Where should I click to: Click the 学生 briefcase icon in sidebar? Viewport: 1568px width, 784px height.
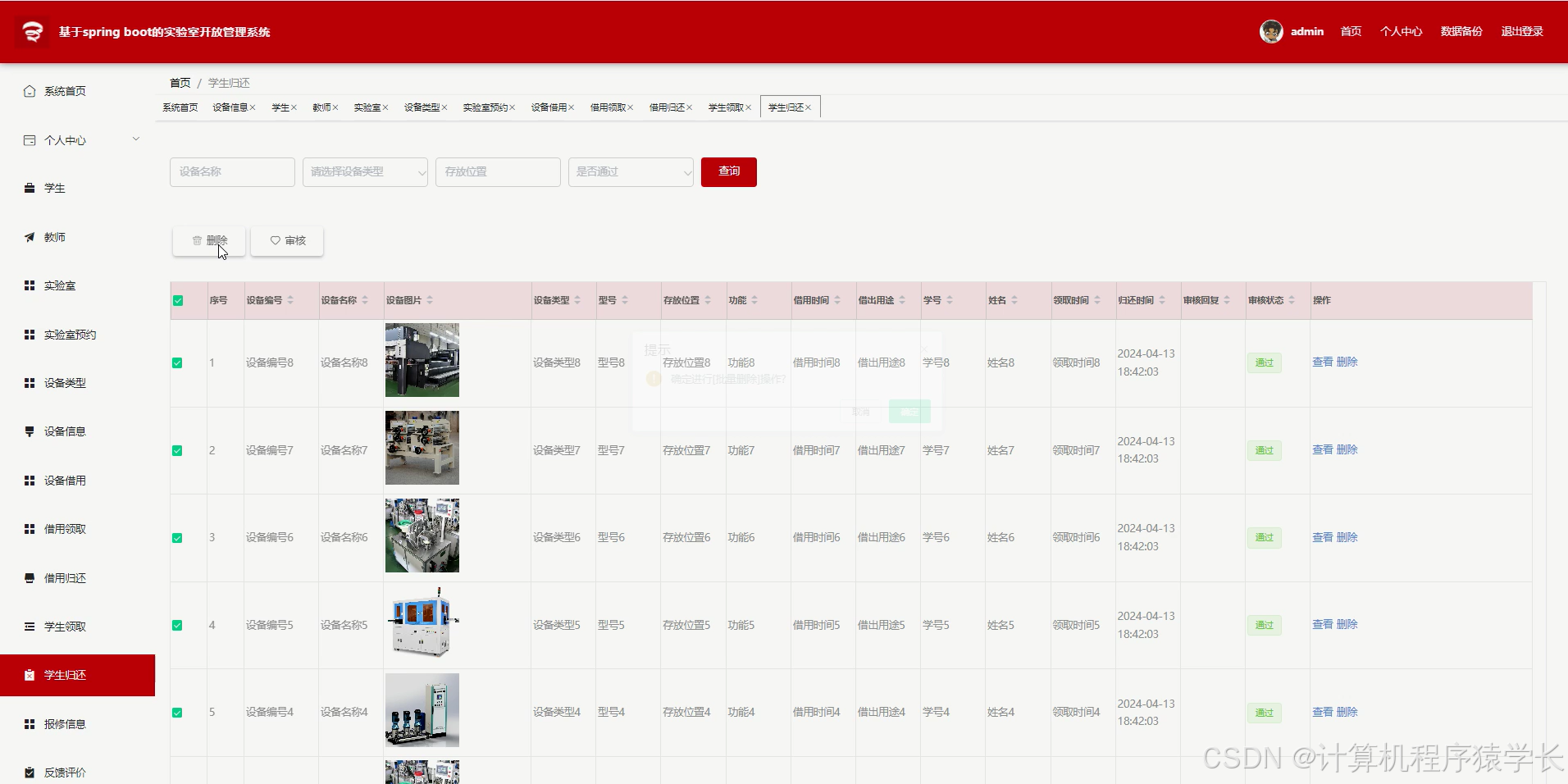30,188
